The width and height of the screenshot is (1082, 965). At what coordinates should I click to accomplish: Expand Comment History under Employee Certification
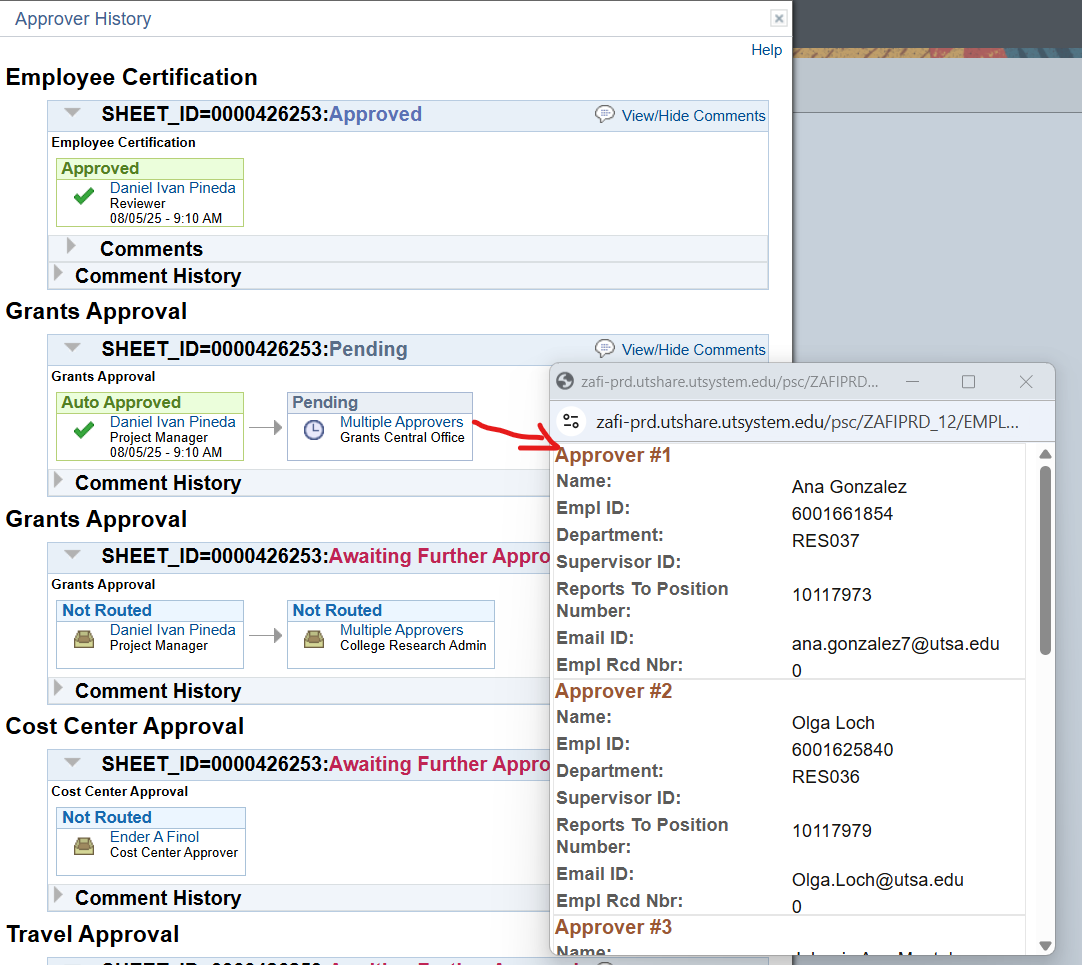(x=58, y=273)
